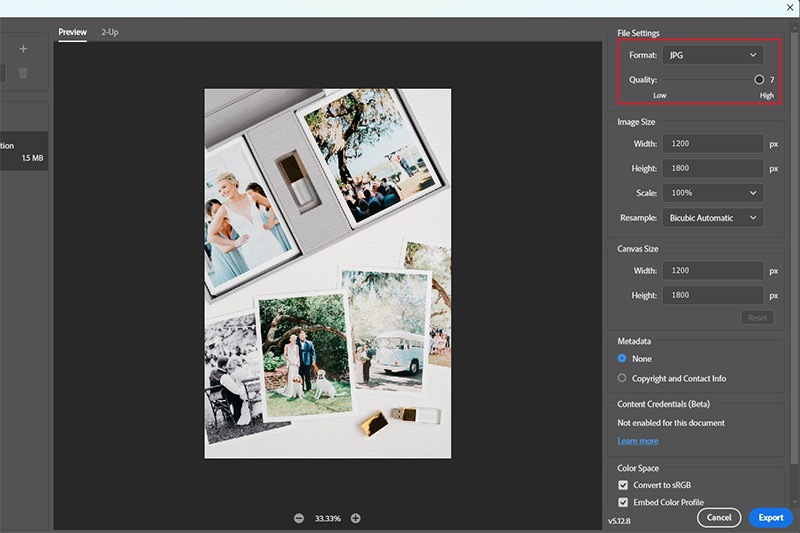Viewport: 800px width, 533px height.
Task: Click the zoom in plus icon
Action: [x=355, y=518]
